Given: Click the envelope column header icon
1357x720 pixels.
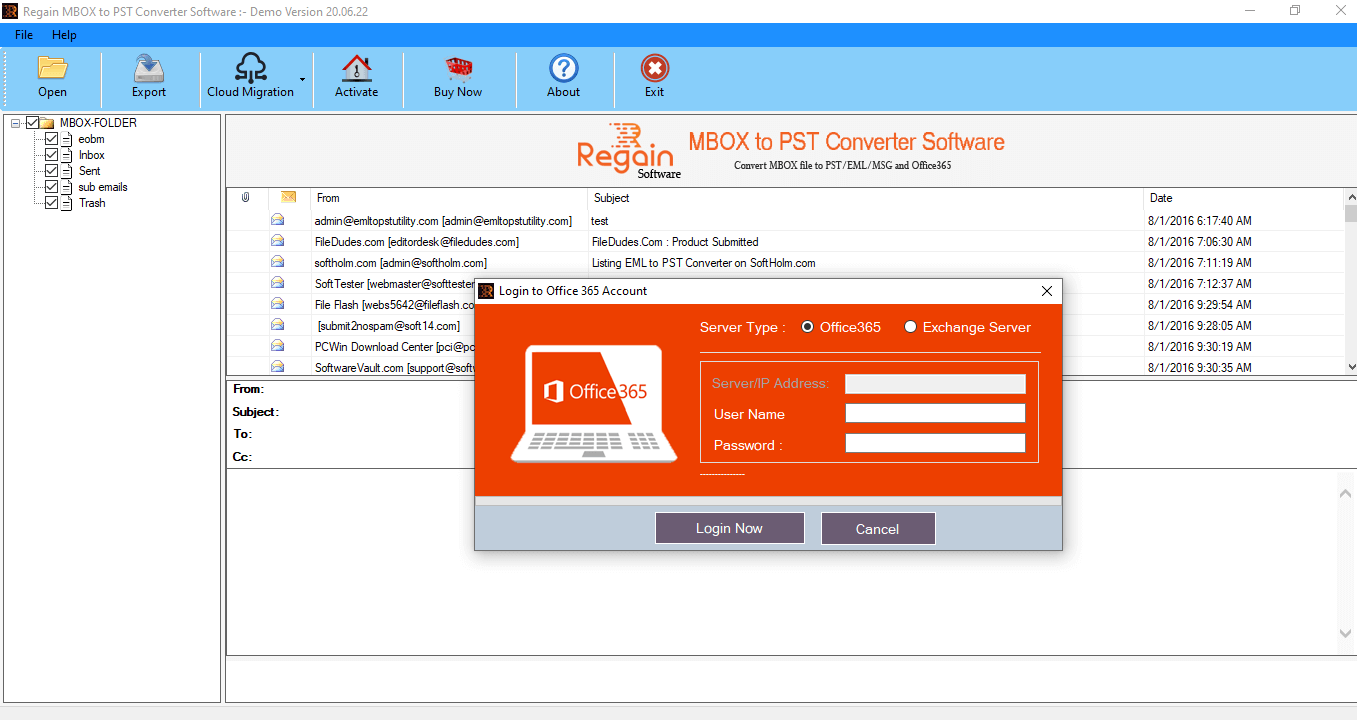Looking at the screenshot, I should point(288,198).
